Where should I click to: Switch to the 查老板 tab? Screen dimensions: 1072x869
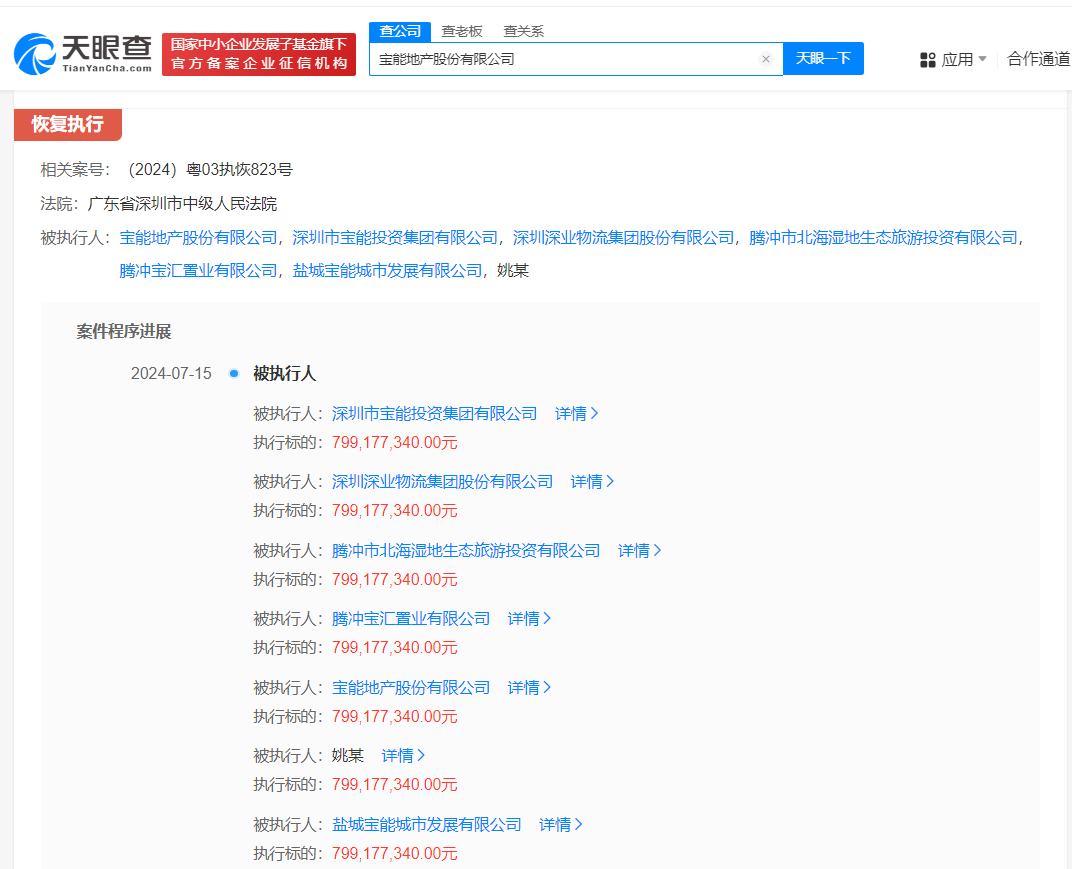click(x=461, y=31)
